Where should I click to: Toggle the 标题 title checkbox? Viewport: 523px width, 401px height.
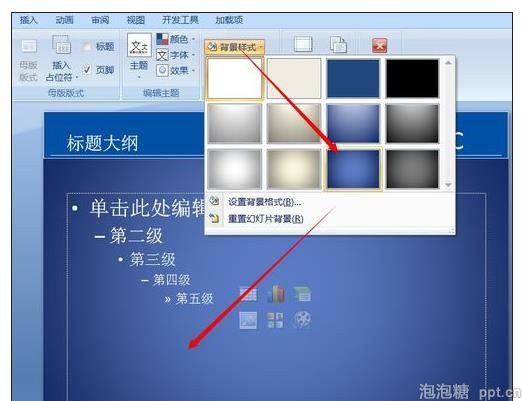point(87,46)
